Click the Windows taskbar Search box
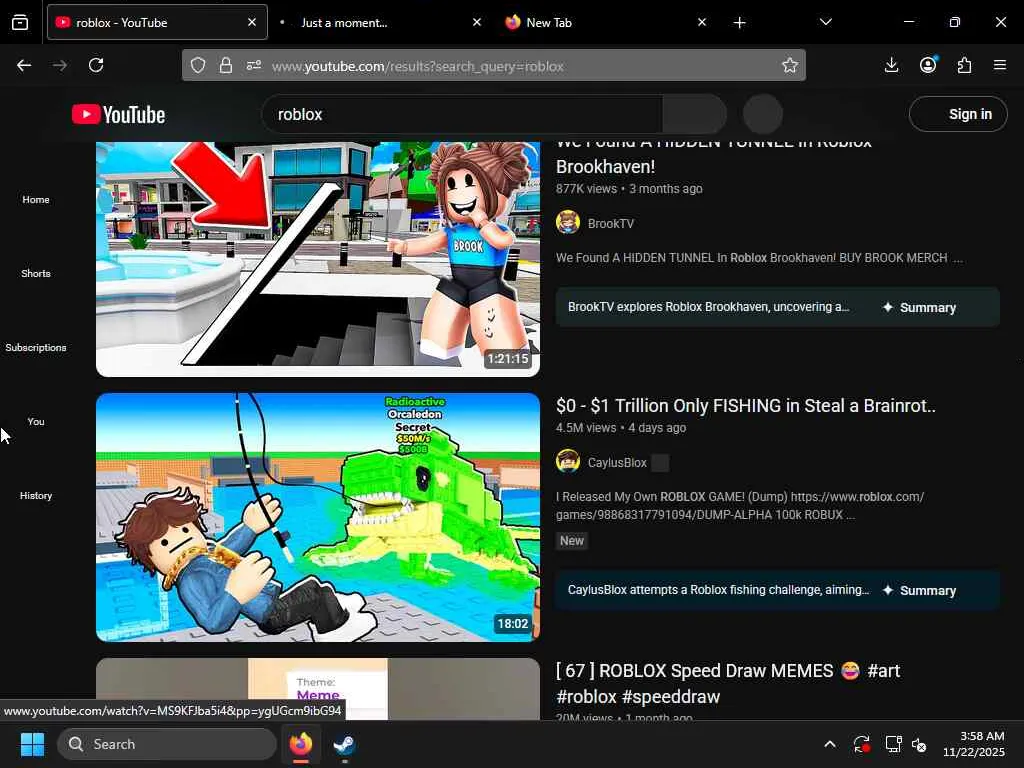 coord(167,744)
